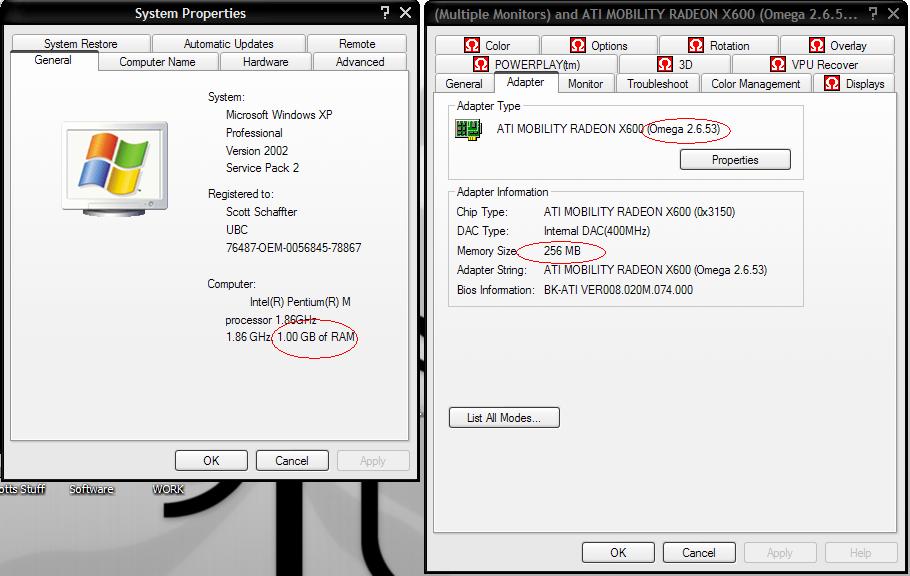Open the Computer Name tab
This screenshot has height=576, width=910.
[x=157, y=62]
